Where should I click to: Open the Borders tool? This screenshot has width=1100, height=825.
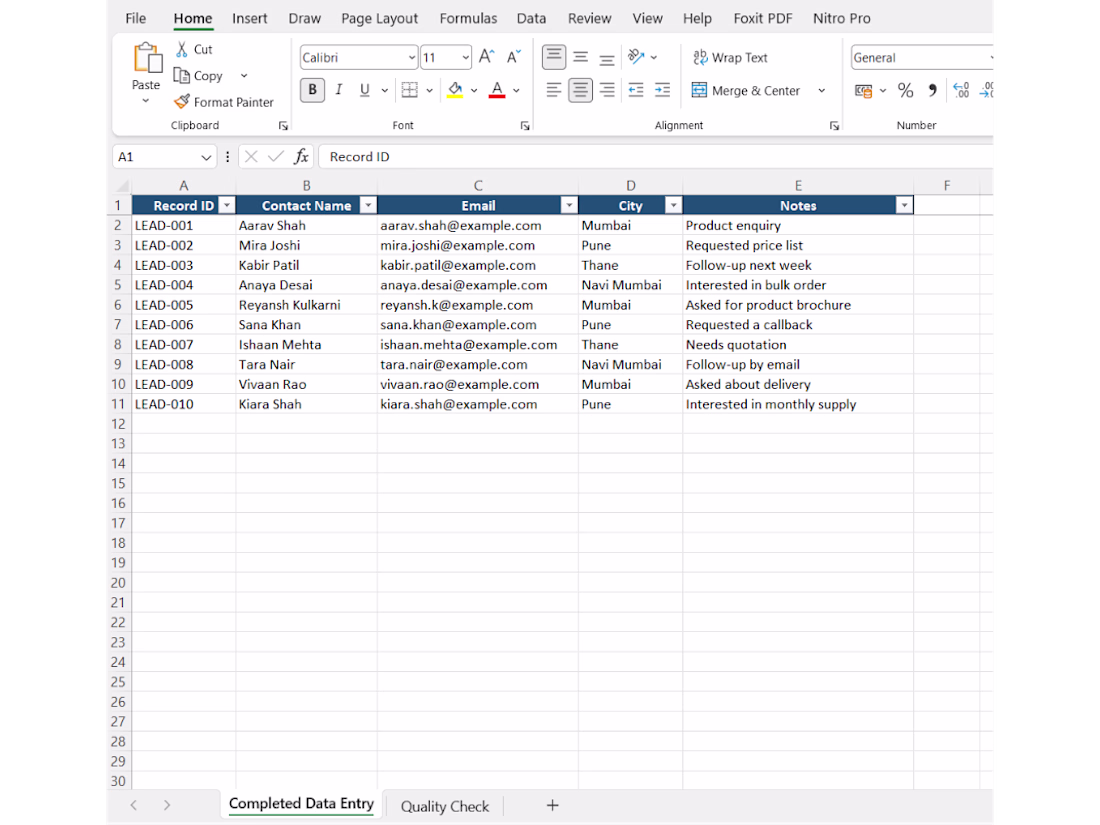[410, 90]
